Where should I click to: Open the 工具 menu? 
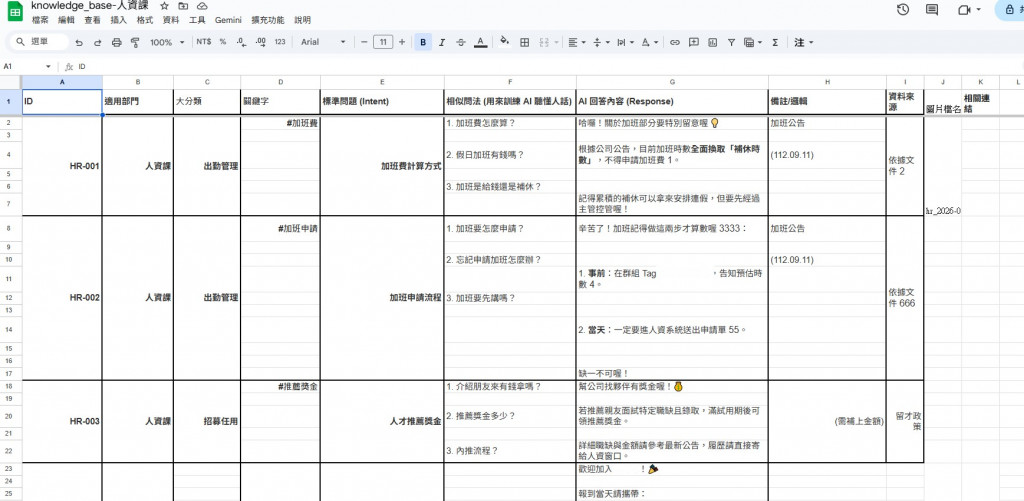click(197, 20)
